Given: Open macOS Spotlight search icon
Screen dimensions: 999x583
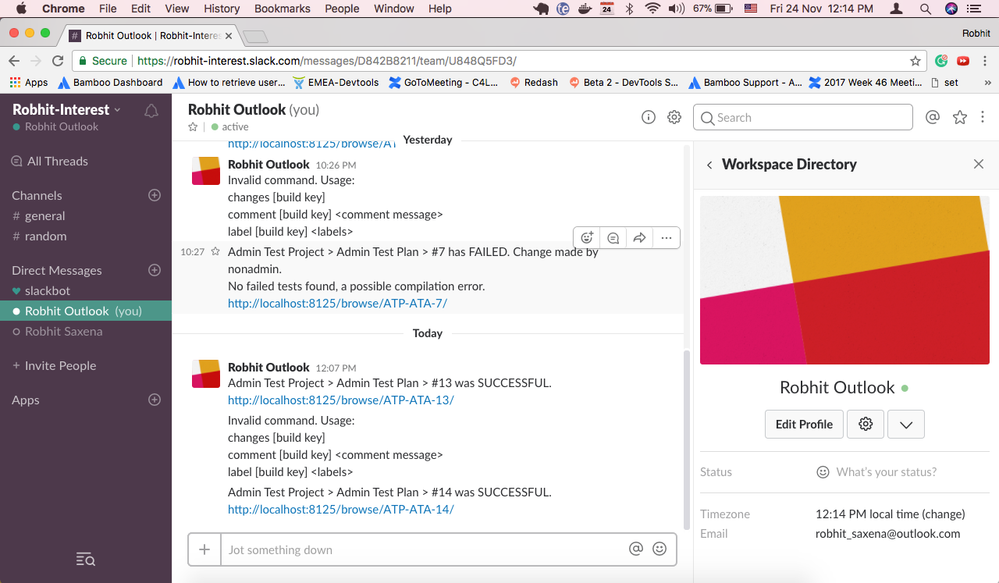Looking at the screenshot, I should click(x=925, y=8).
